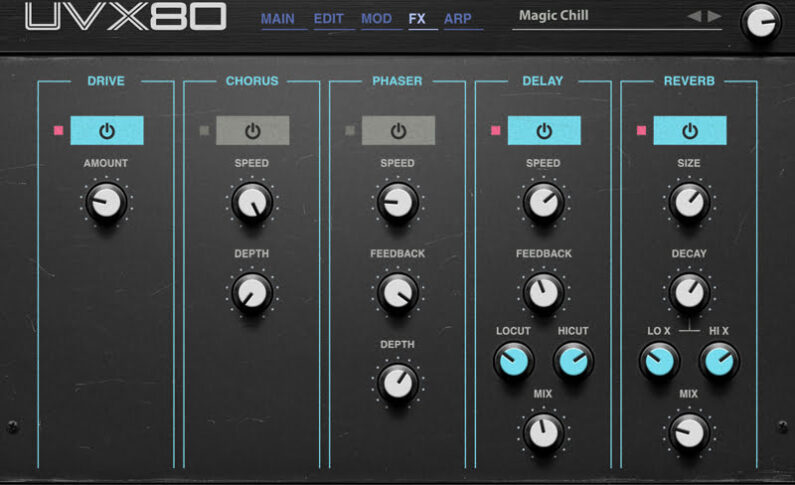Click the Reverb LO X blue knob

[659, 361]
